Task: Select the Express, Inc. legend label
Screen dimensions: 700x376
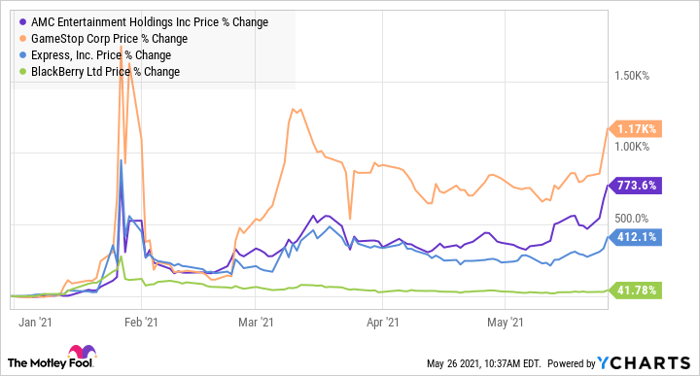Action: tap(101, 55)
